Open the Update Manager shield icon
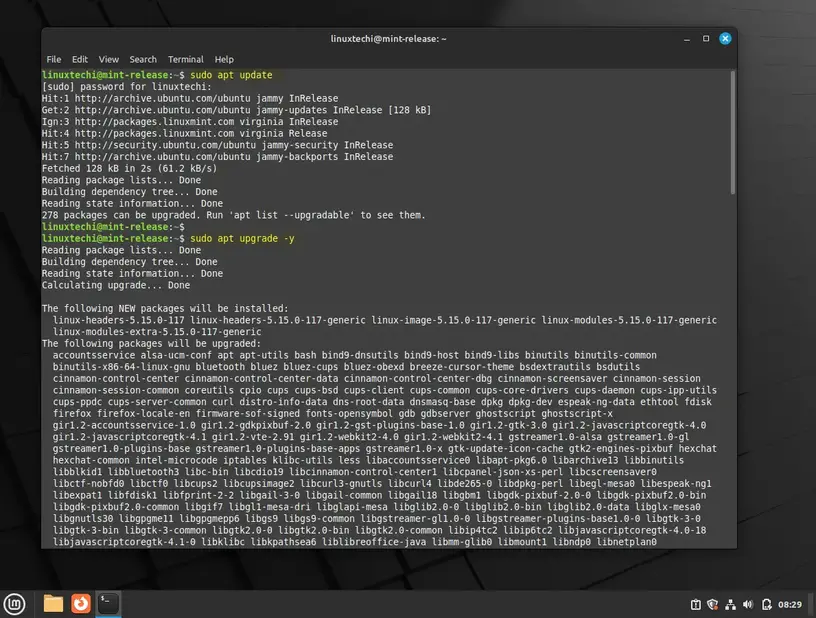The width and height of the screenshot is (816, 618). point(712,604)
